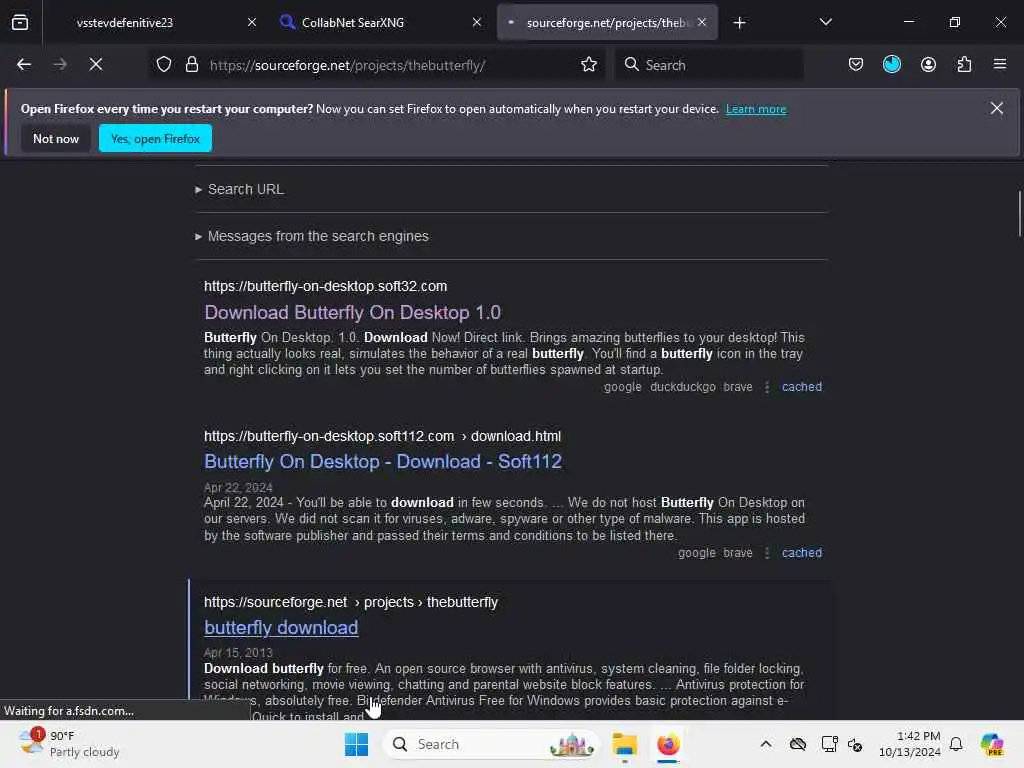Click the https://sourceforge.net projects thebutterfly breadcrumb
Image resolution: width=1024 pixels, height=768 pixels.
[351, 602]
